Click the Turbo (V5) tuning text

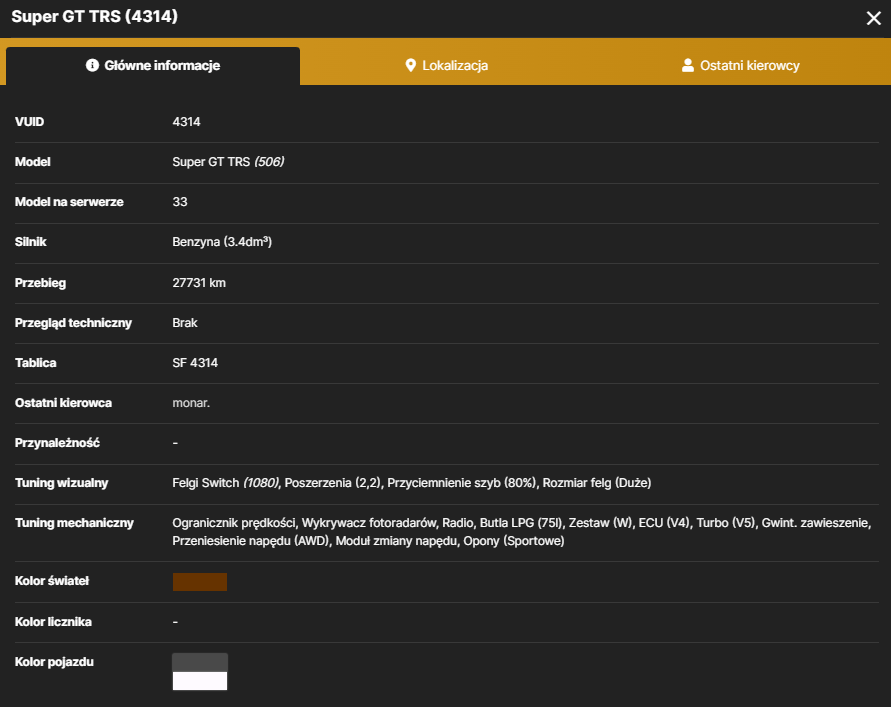(x=726, y=523)
